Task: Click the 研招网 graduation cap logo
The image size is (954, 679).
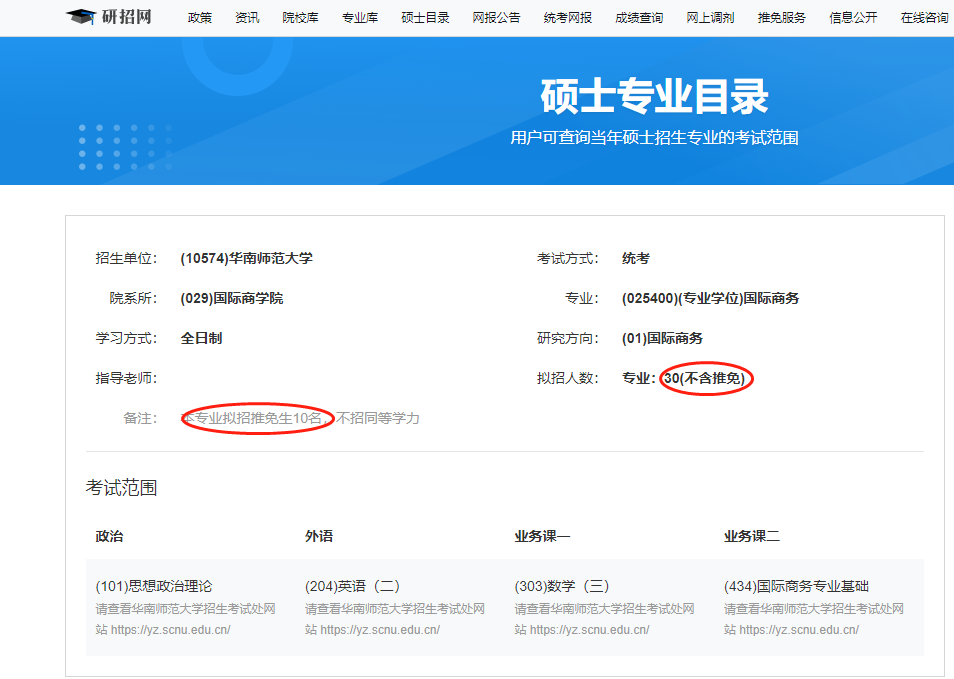Action: (x=81, y=16)
